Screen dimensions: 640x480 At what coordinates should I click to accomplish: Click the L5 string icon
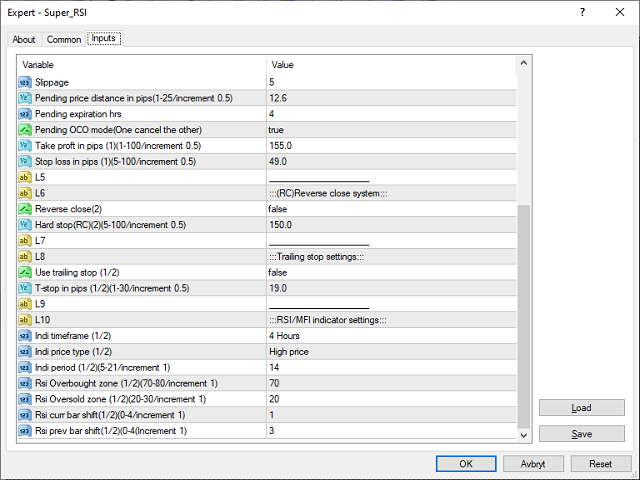coord(25,177)
